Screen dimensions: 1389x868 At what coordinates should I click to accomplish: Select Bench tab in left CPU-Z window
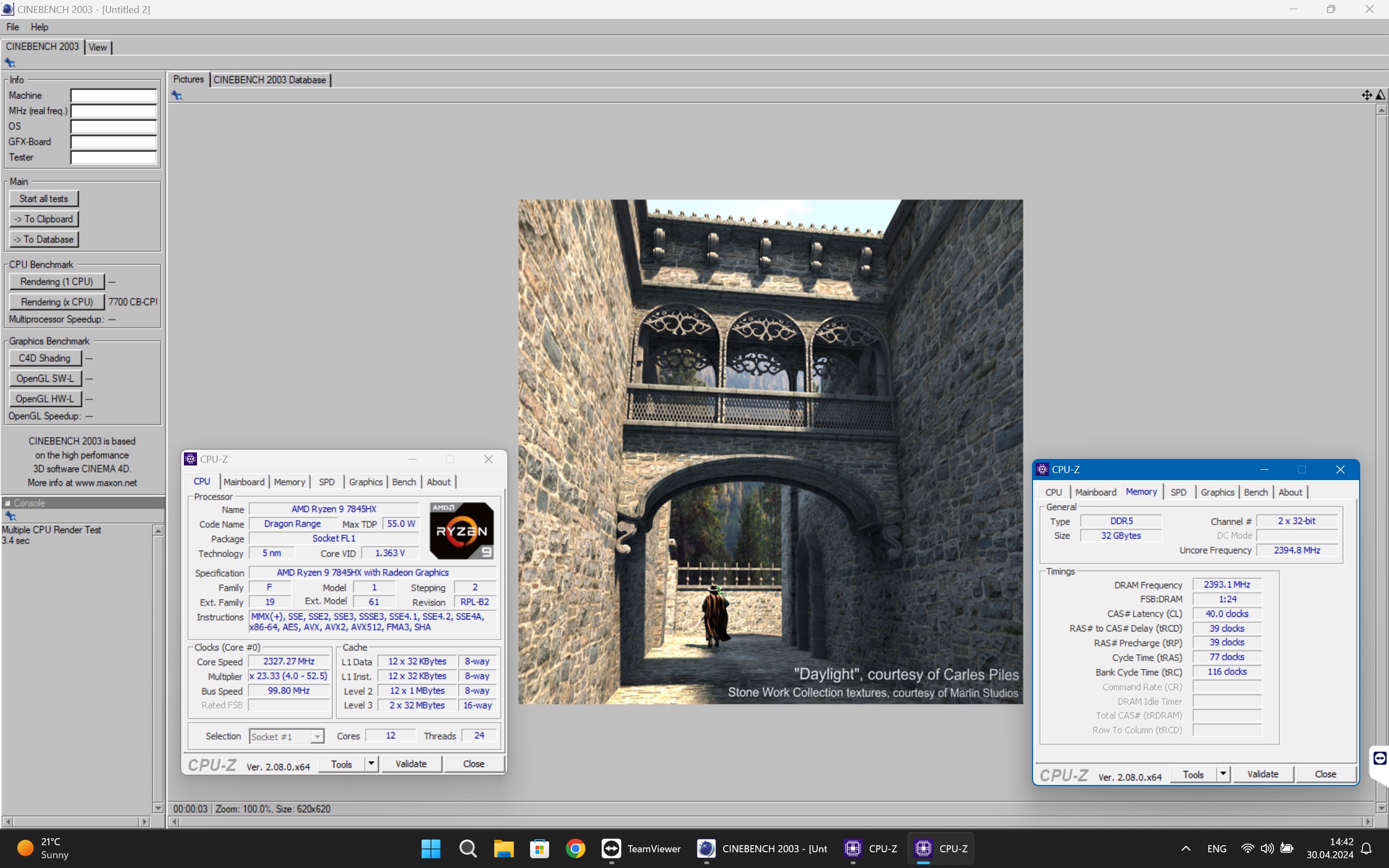pos(404,482)
